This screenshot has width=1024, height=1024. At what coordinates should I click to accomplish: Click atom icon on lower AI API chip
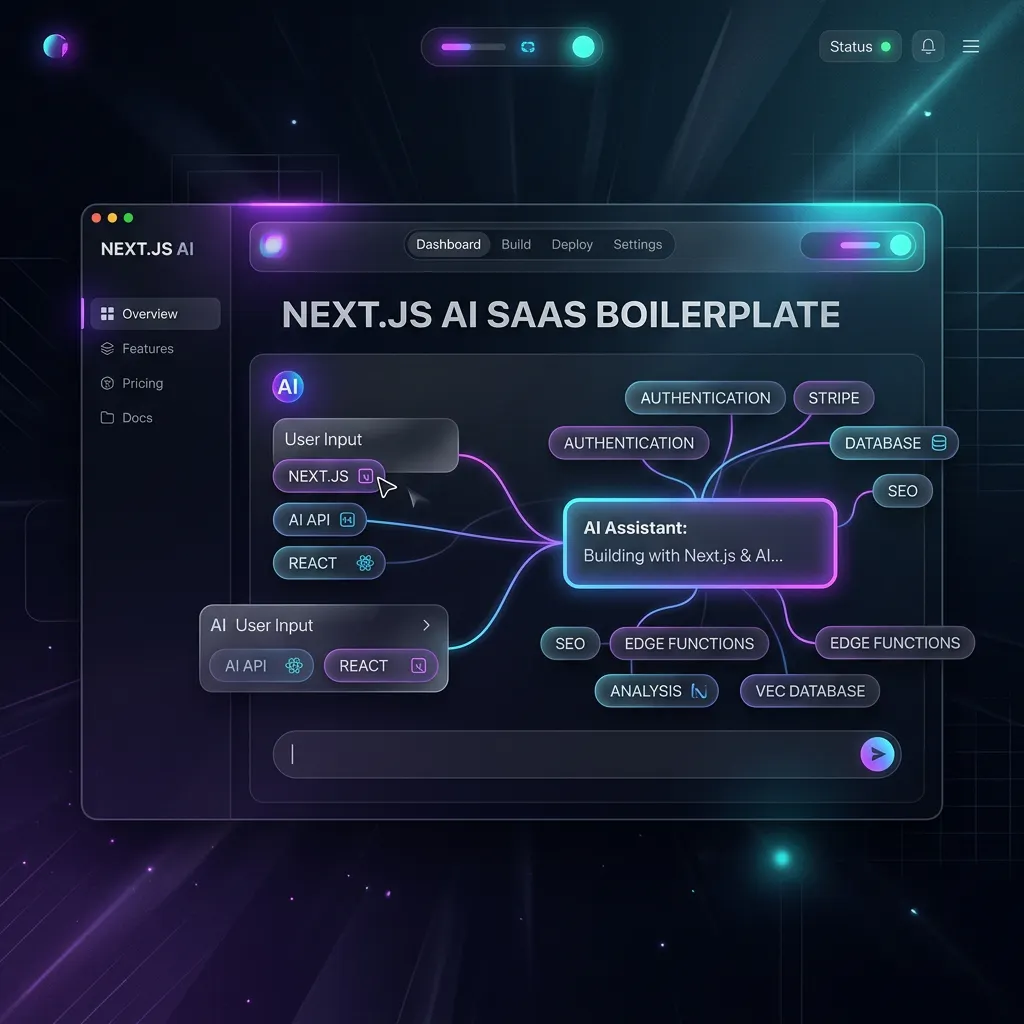(x=294, y=665)
